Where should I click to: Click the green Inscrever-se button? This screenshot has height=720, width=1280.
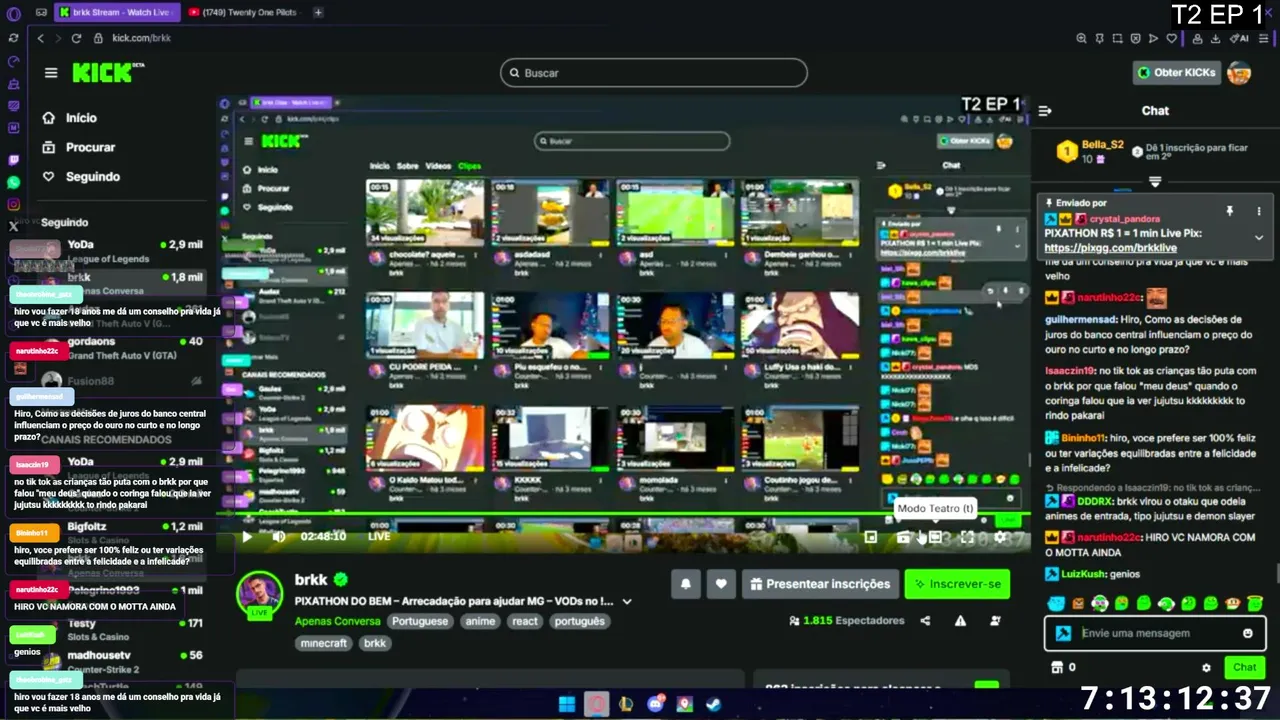[x=957, y=584]
